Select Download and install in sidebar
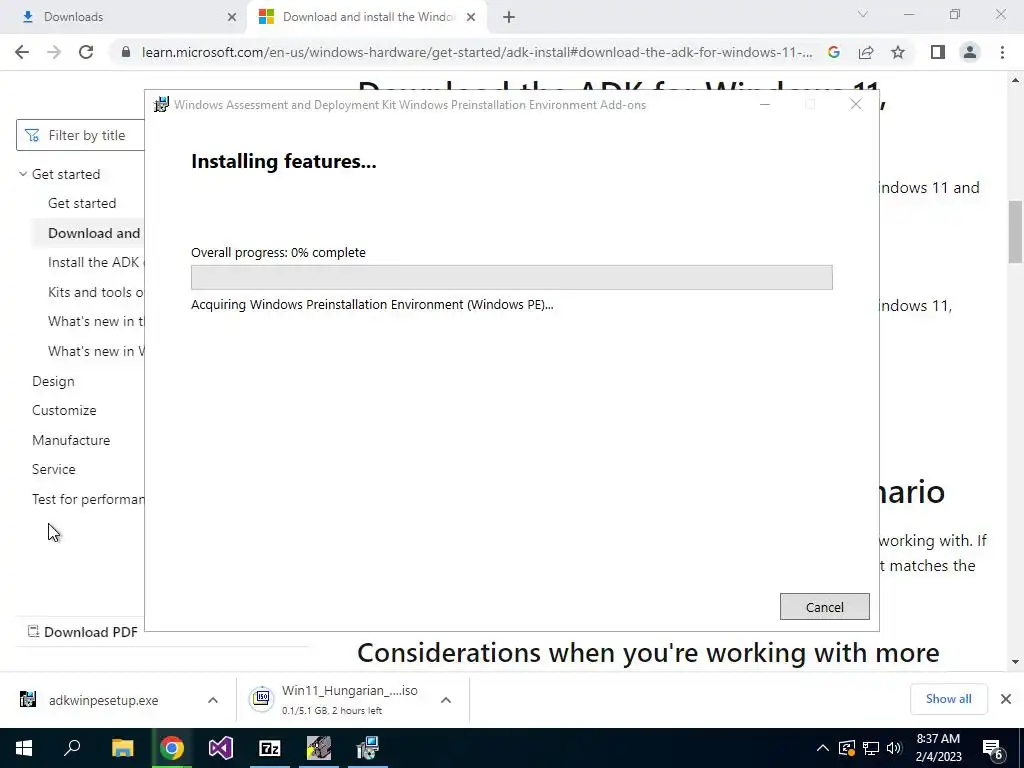Viewport: 1024px width, 768px height. tap(94, 233)
